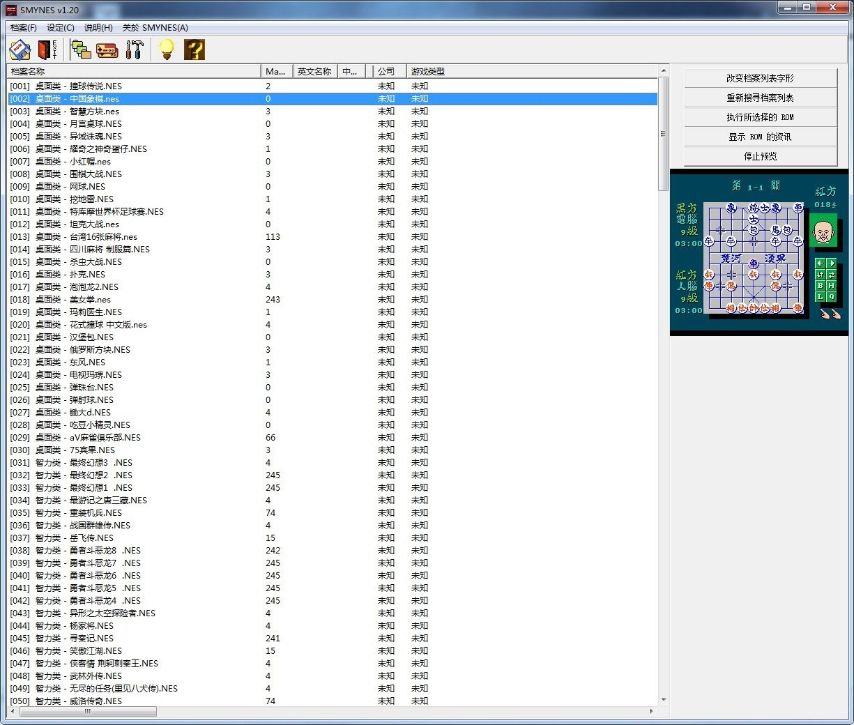Viewport: 854px width, 725px height.
Task: Click the 中... column header
Action: point(351,71)
